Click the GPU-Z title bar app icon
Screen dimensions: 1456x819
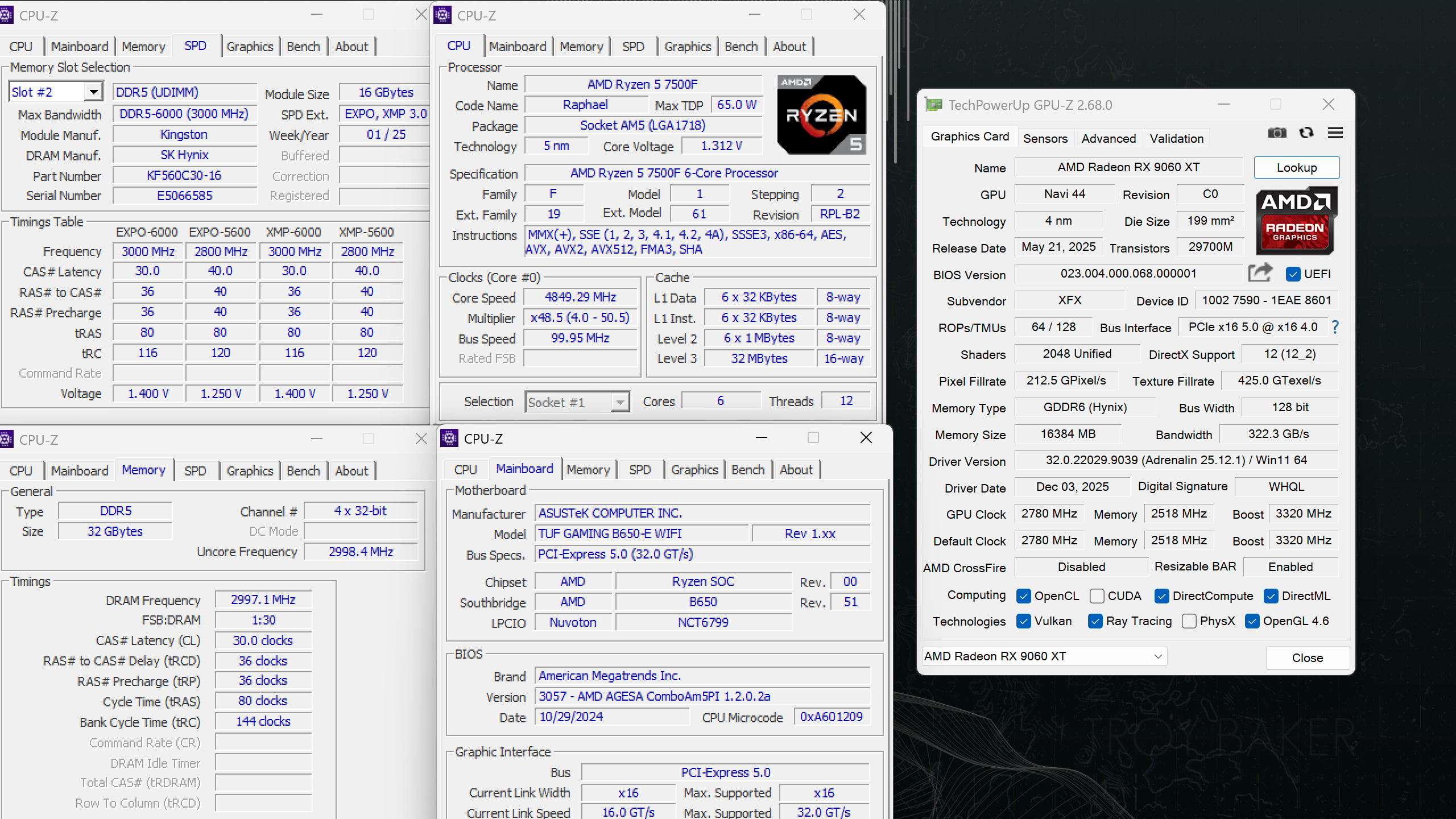[x=933, y=105]
